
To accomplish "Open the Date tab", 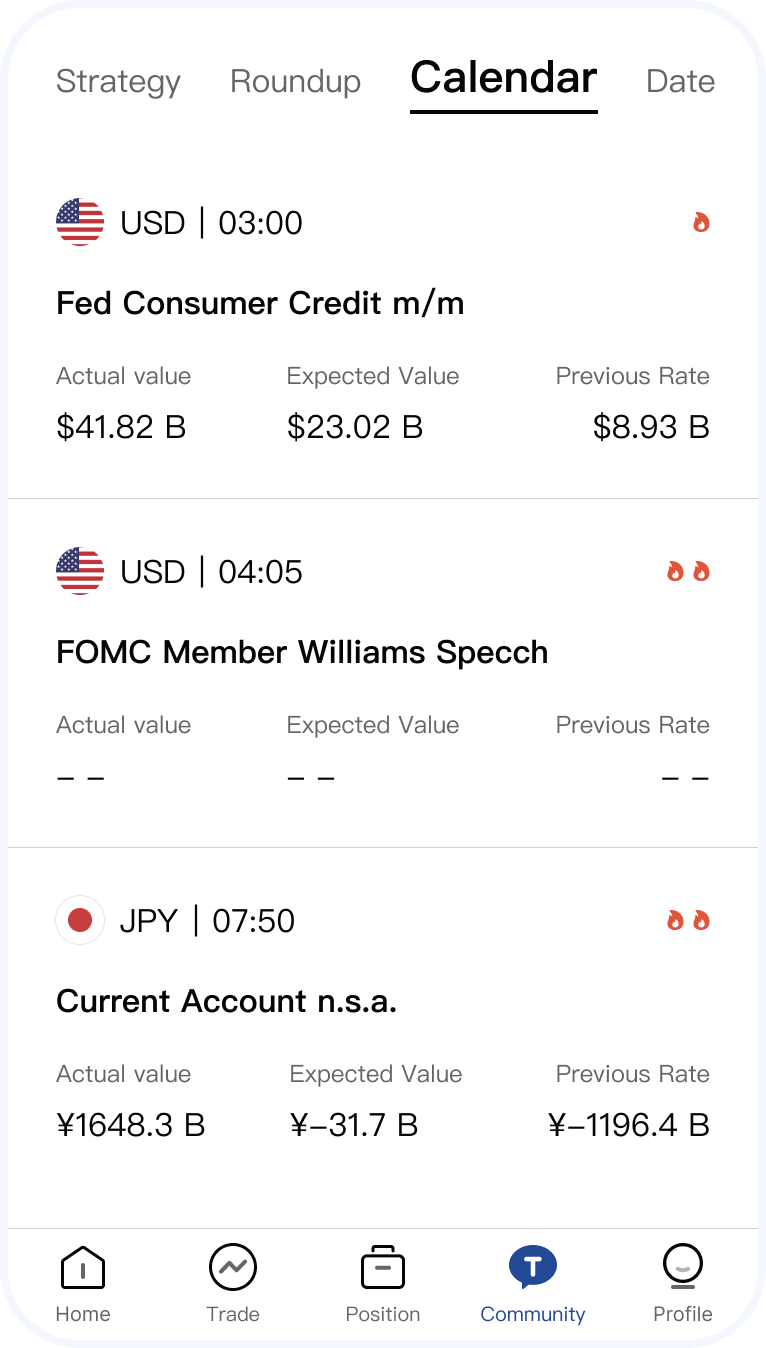I will [680, 81].
